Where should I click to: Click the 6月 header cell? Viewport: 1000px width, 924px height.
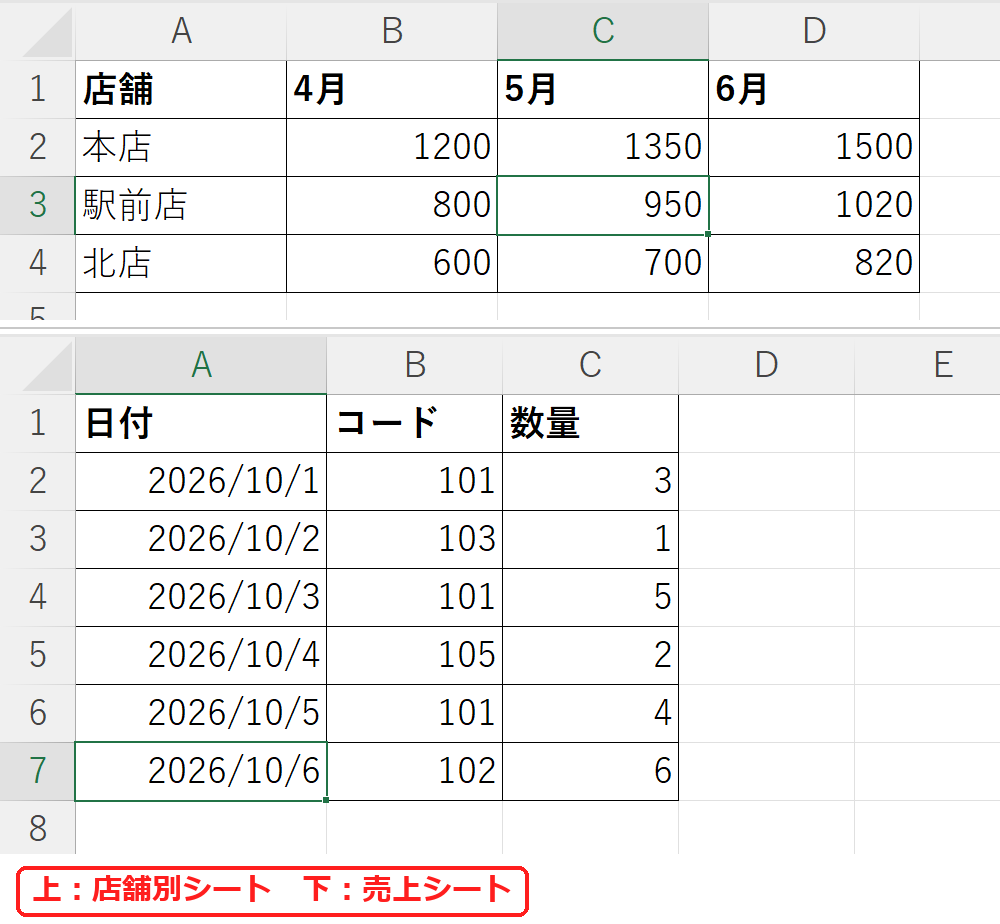814,89
